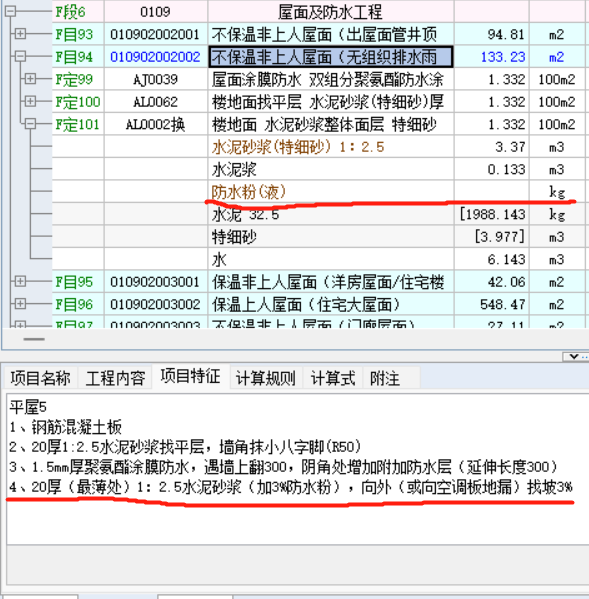Collapse the F目94 tree row

point(20,56)
